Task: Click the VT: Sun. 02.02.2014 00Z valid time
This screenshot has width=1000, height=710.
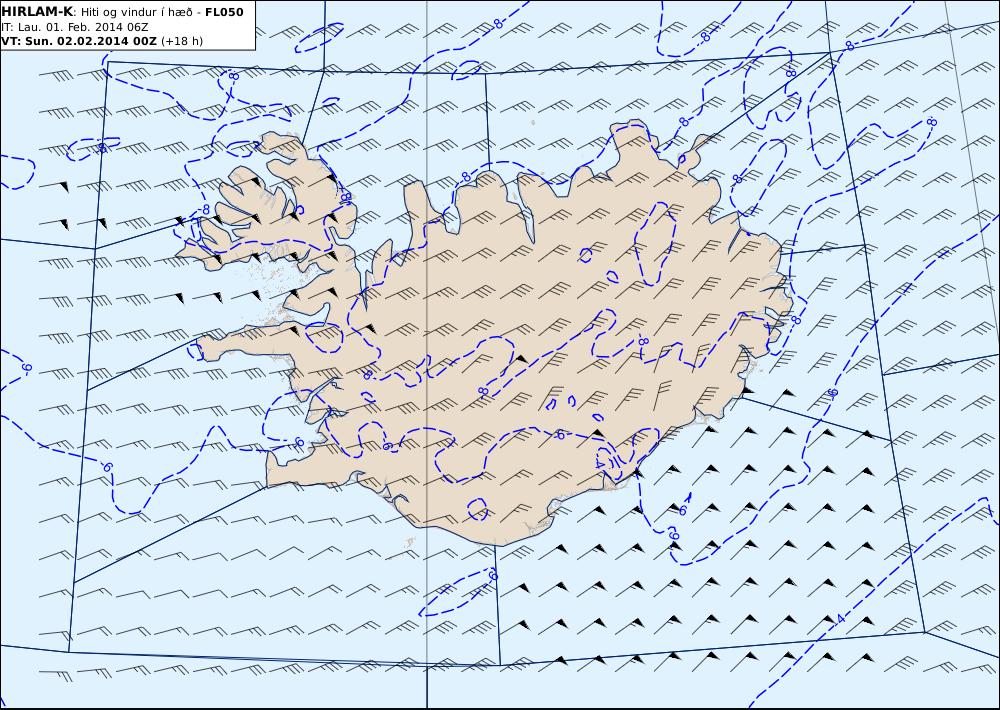Action: (79, 41)
